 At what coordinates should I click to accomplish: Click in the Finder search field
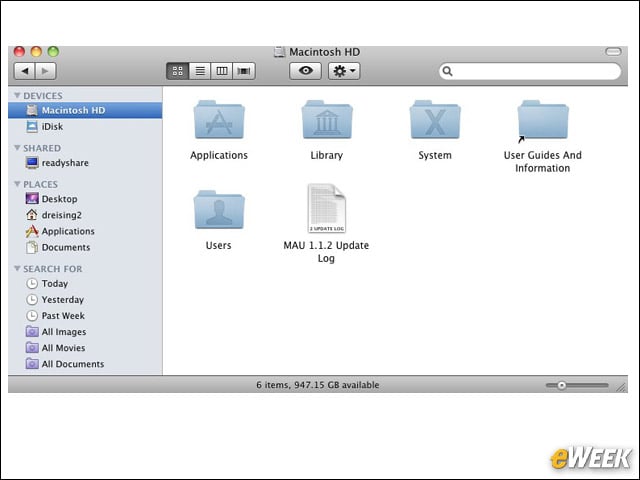click(530, 71)
